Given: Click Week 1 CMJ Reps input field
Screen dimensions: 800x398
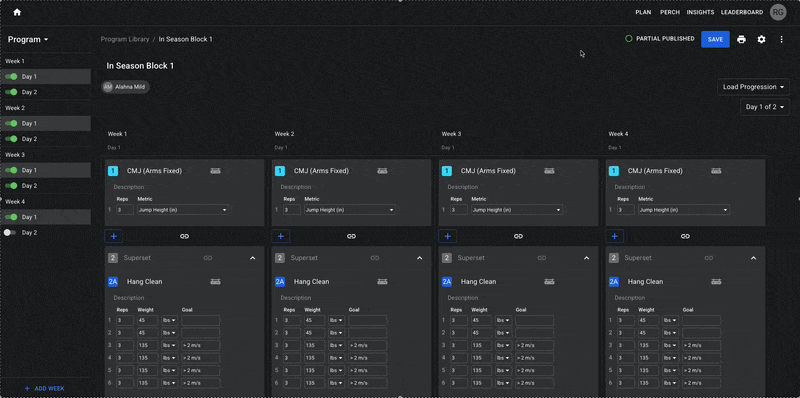Looking at the screenshot, I should 125,210.
